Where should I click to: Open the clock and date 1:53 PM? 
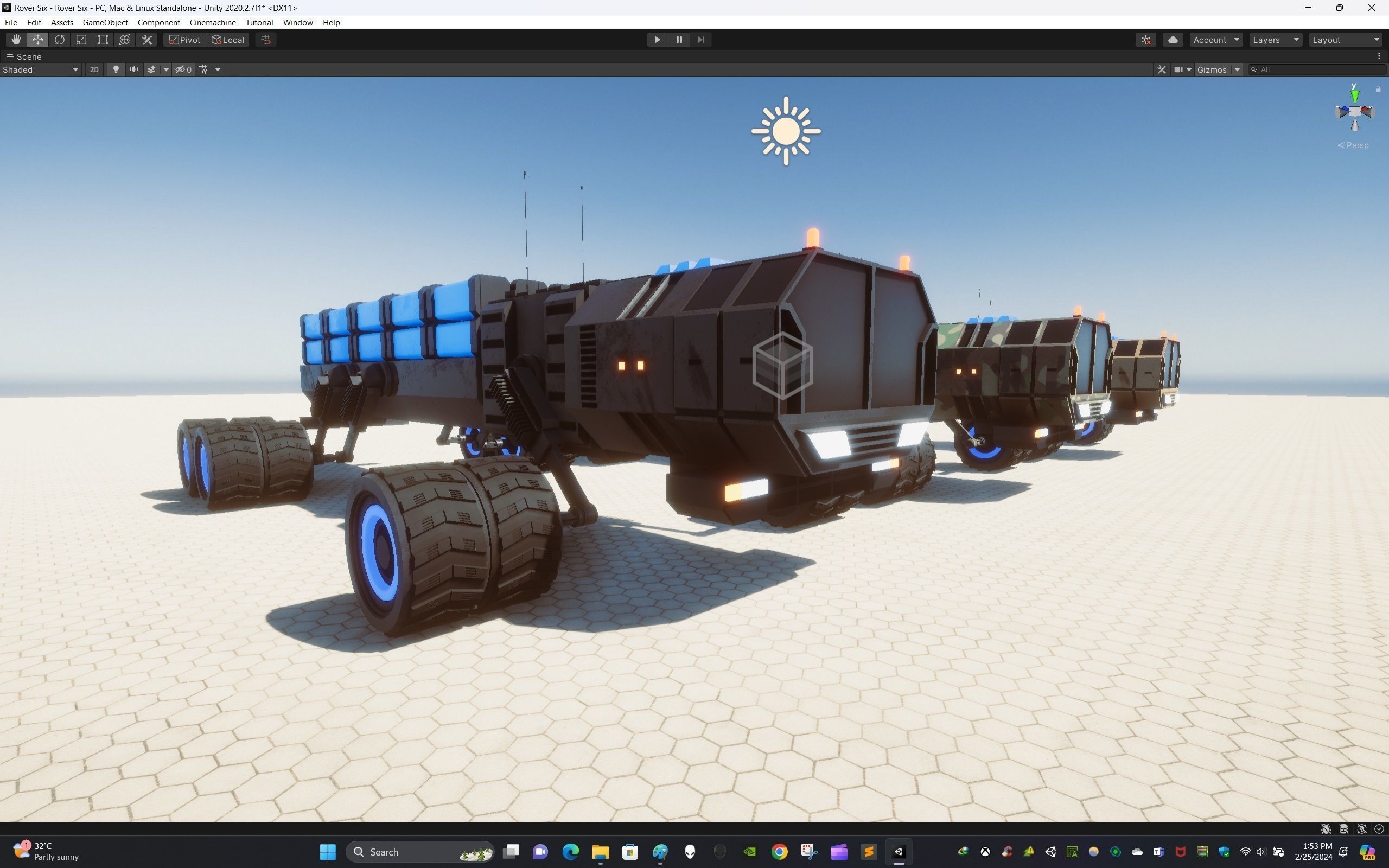coord(1313,851)
